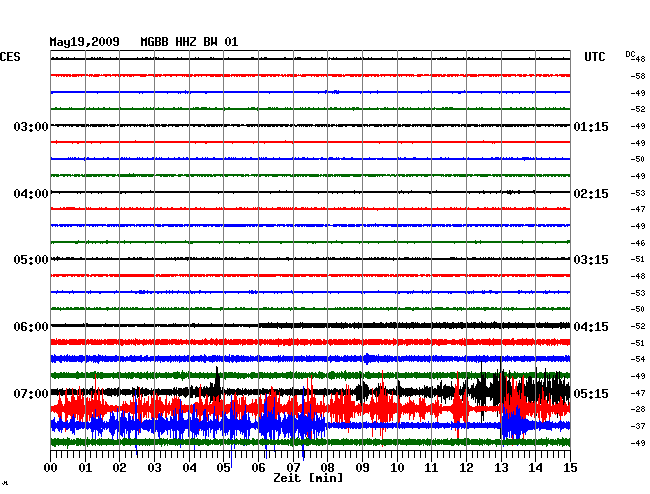Viewport: 650px width, 494px height.
Task: Select the 04:00 local time label
Action: pyautogui.click(x=31, y=194)
